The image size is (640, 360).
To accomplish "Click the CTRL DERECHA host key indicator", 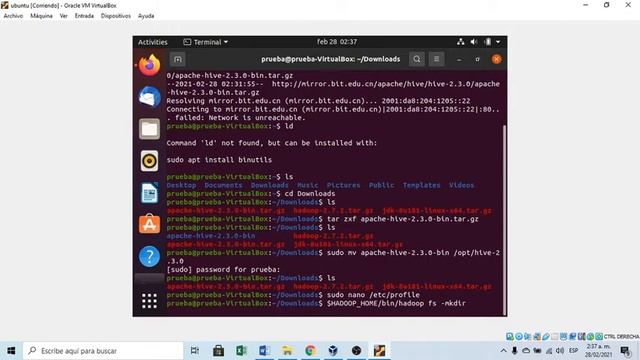I will click(621, 336).
